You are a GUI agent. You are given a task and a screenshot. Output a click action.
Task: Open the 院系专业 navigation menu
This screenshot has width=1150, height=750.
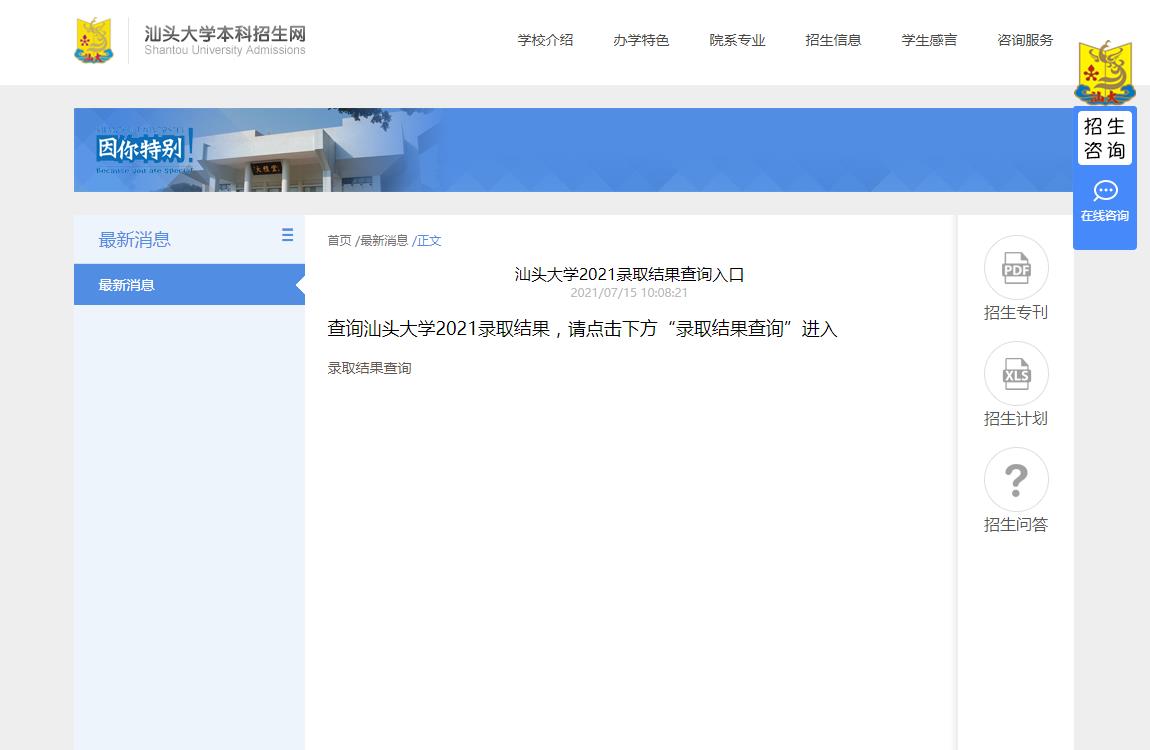coord(737,40)
